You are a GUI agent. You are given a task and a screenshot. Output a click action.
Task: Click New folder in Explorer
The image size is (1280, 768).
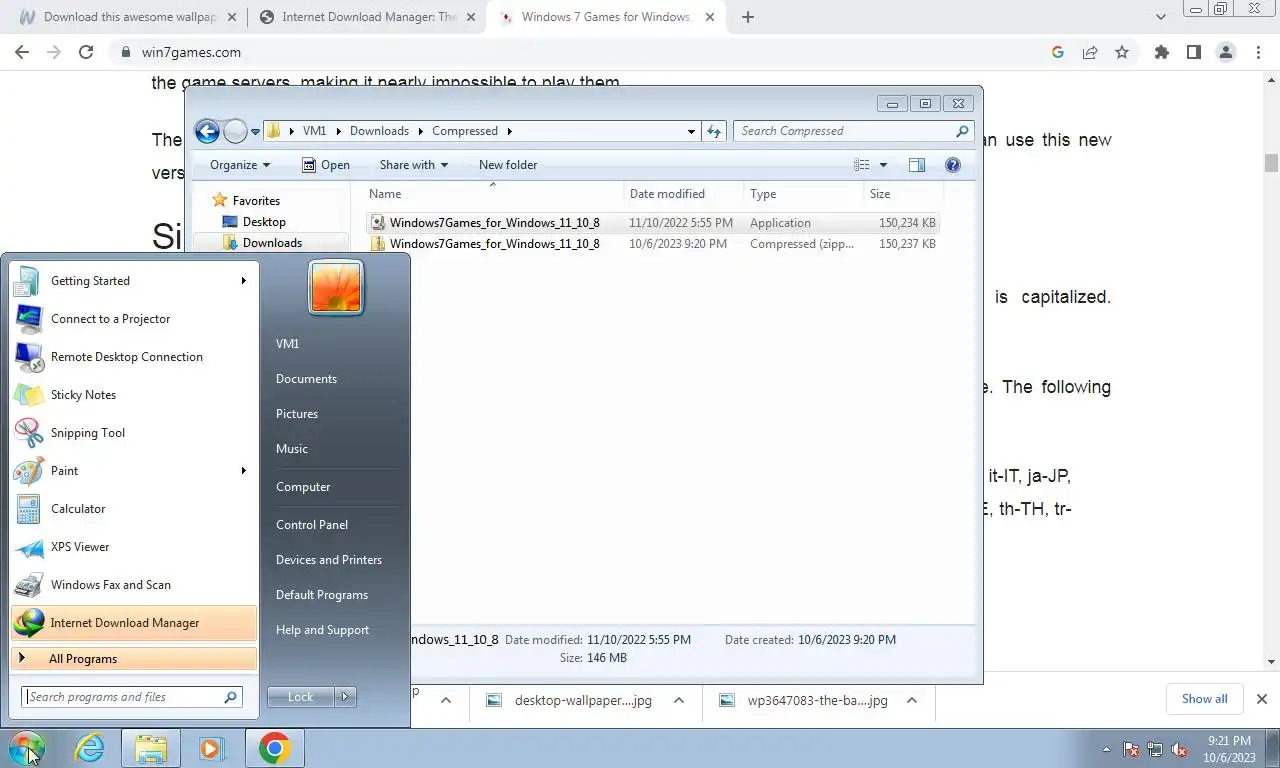pos(508,165)
